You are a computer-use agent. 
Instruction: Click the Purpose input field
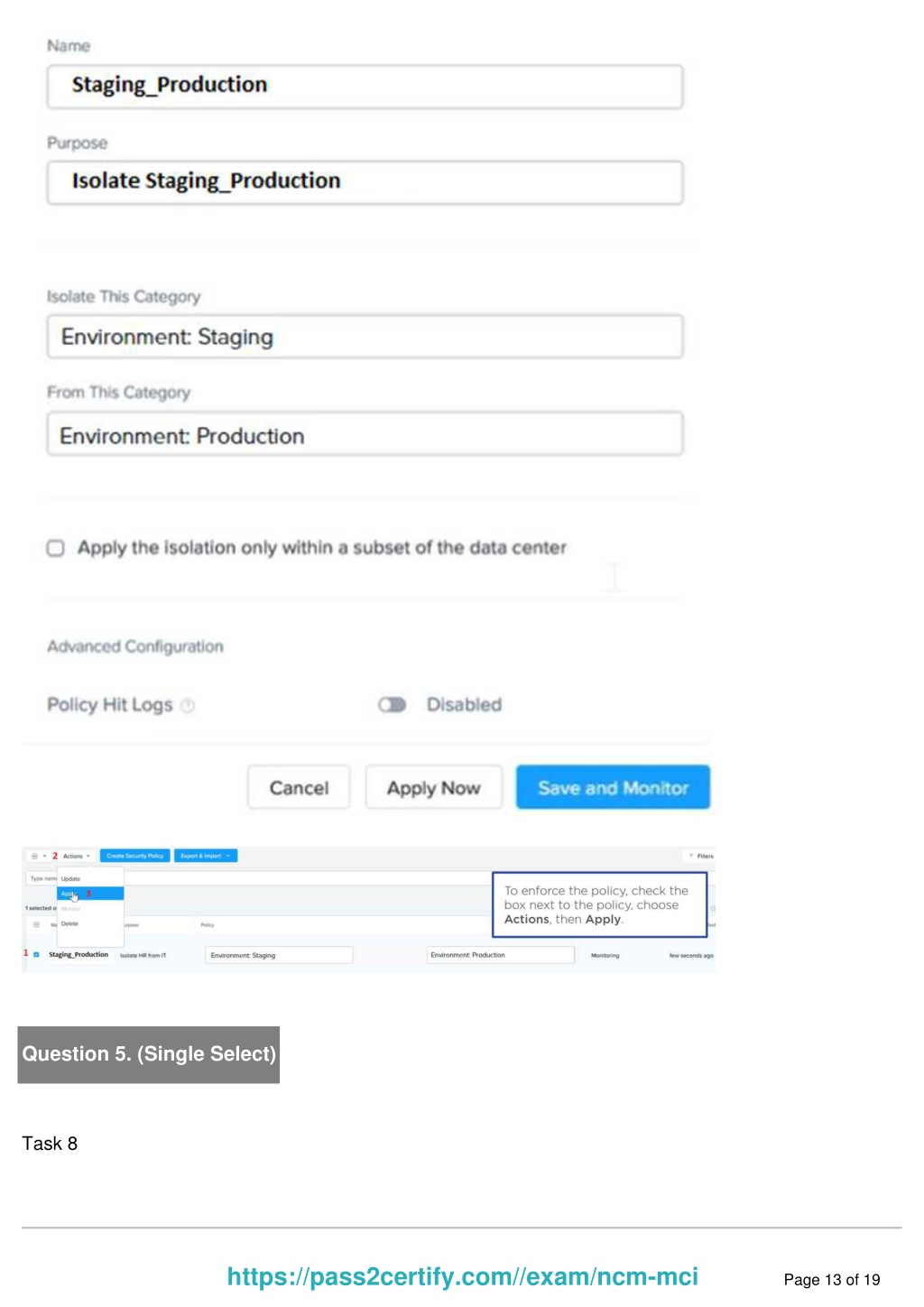click(365, 182)
